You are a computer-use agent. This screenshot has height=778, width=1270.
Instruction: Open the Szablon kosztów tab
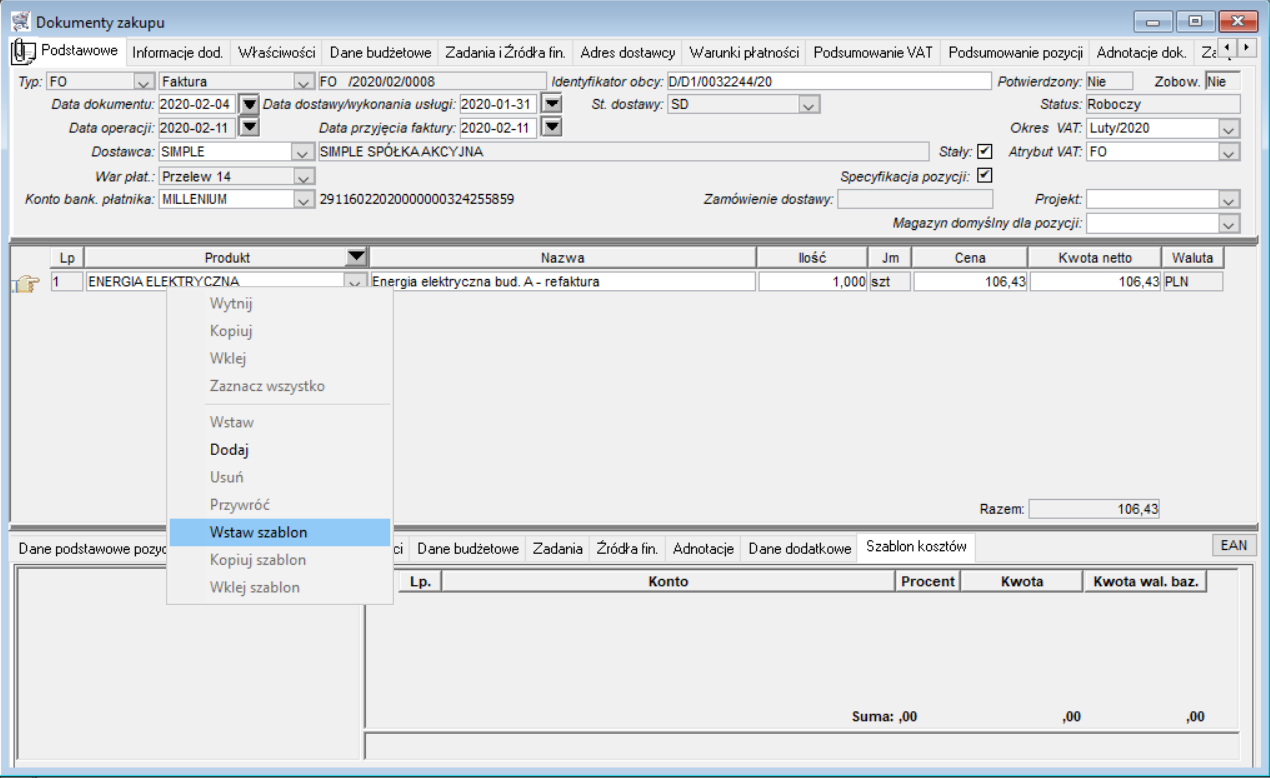[916, 548]
